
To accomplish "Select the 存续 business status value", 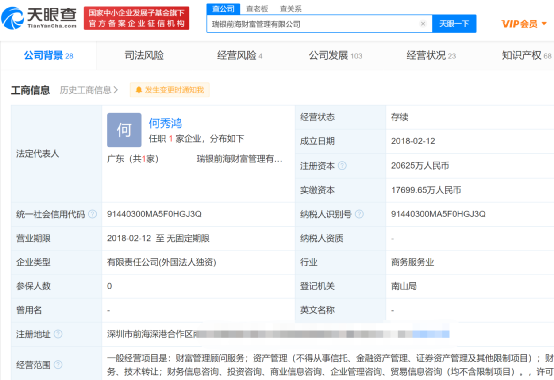I will 400,117.
